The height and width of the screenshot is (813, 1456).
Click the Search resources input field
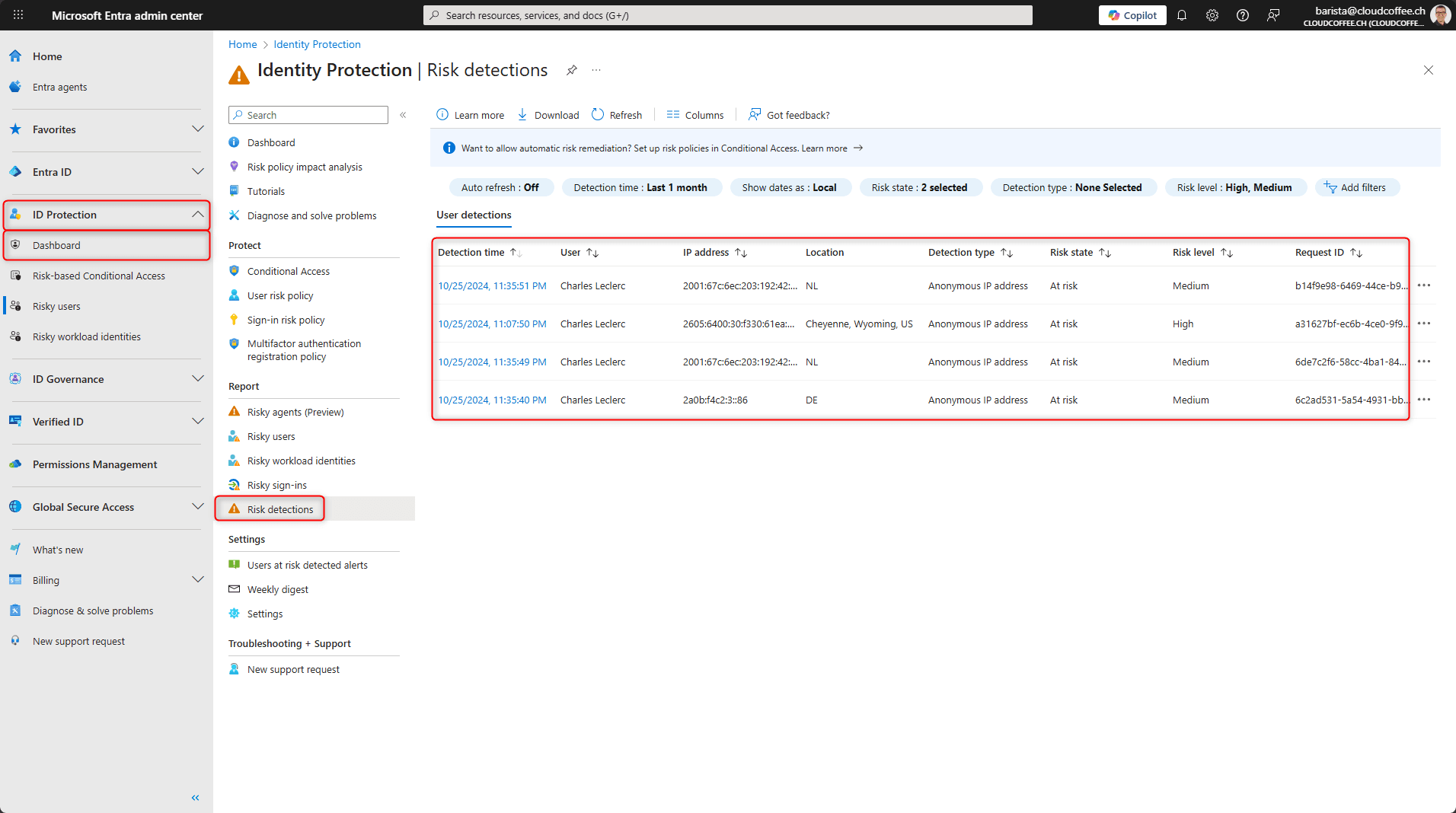[x=726, y=14]
